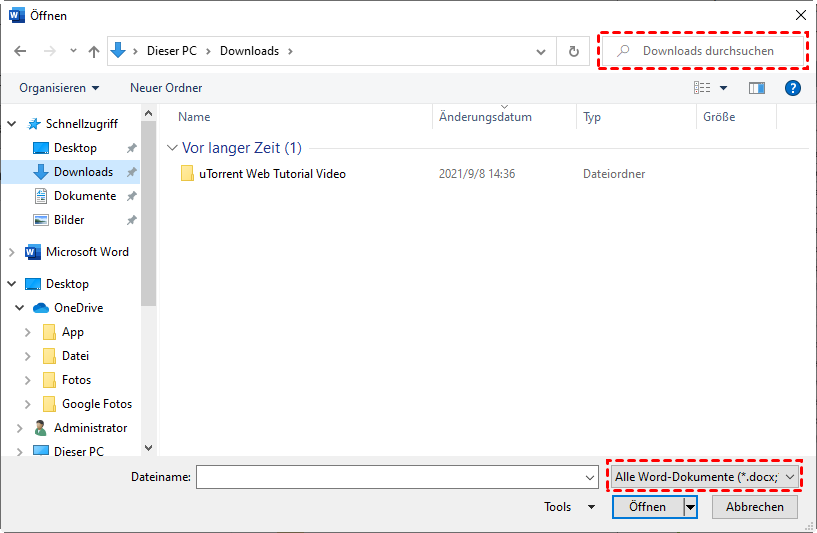Sort by the Größe column header
Image resolution: width=817 pixels, height=533 pixels.
(719, 117)
